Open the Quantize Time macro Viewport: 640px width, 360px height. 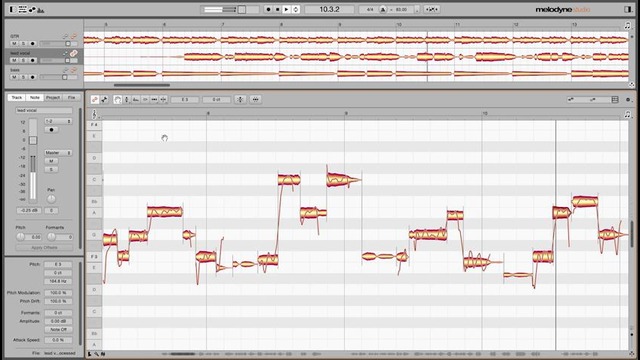[x=256, y=100]
